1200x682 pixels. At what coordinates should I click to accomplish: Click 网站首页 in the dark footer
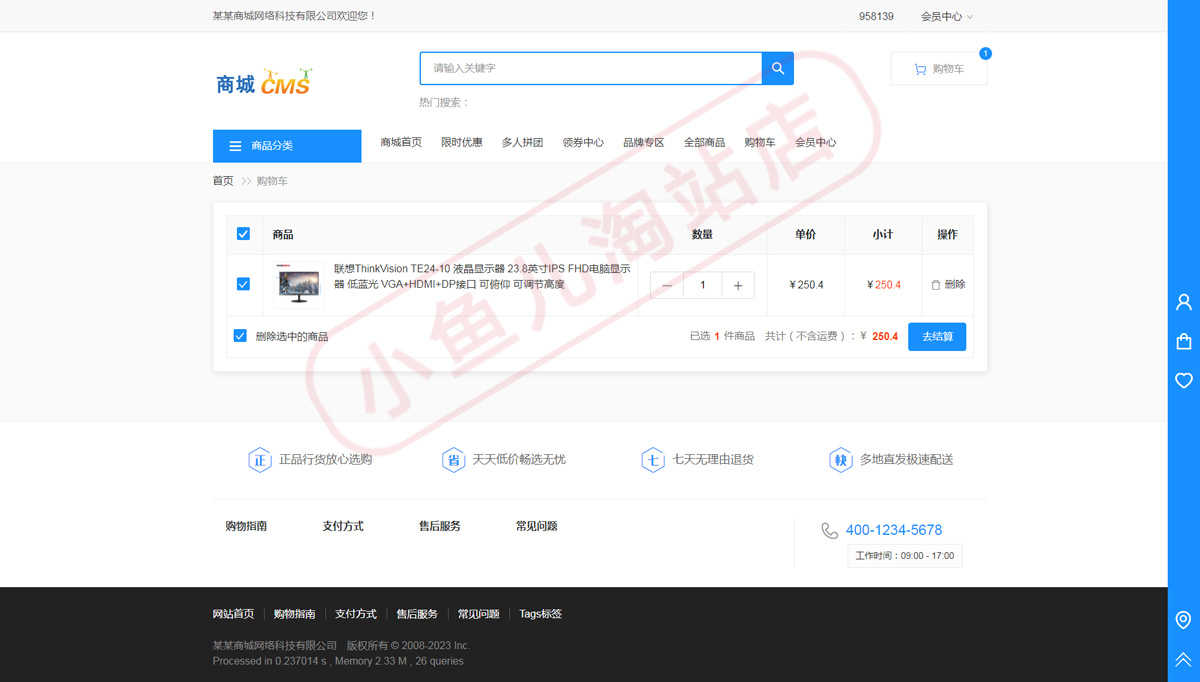(234, 614)
